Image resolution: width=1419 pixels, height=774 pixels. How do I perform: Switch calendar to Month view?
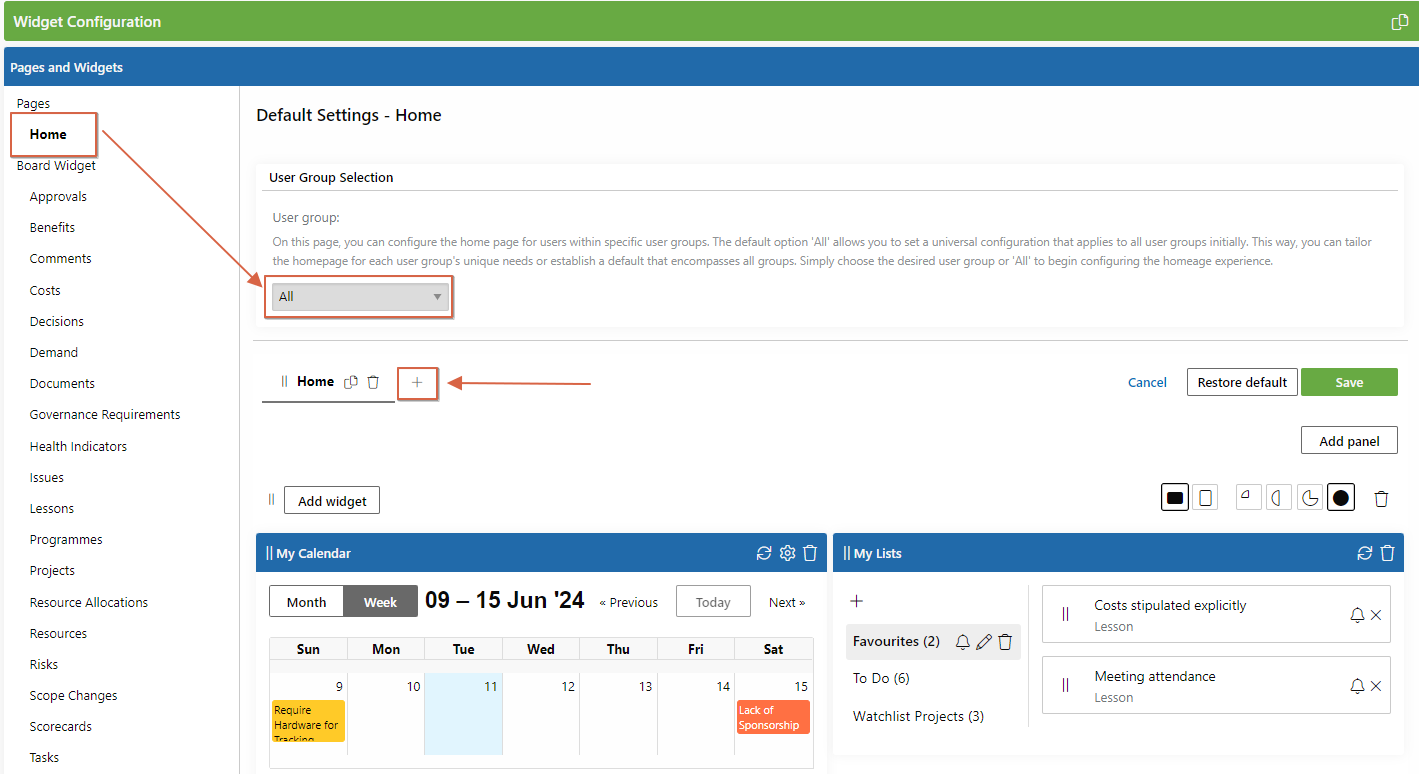point(306,601)
